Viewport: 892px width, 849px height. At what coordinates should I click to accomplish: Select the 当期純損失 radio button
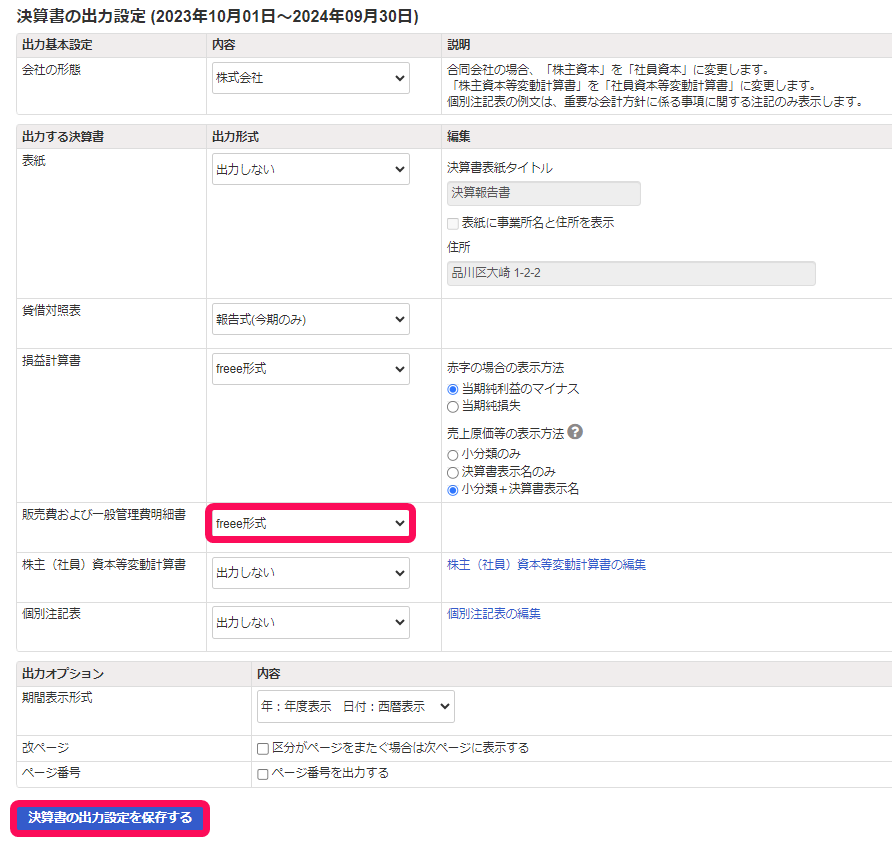pos(453,407)
